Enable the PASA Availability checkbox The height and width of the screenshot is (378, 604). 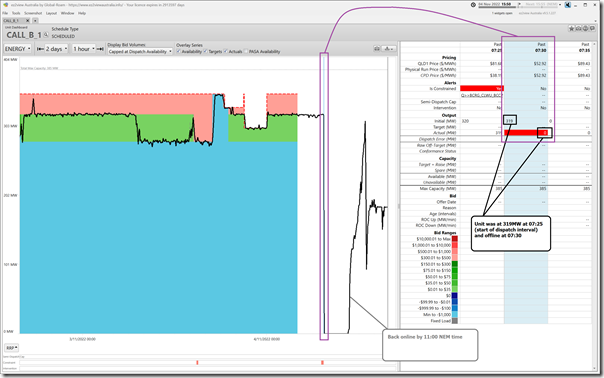[246, 51]
